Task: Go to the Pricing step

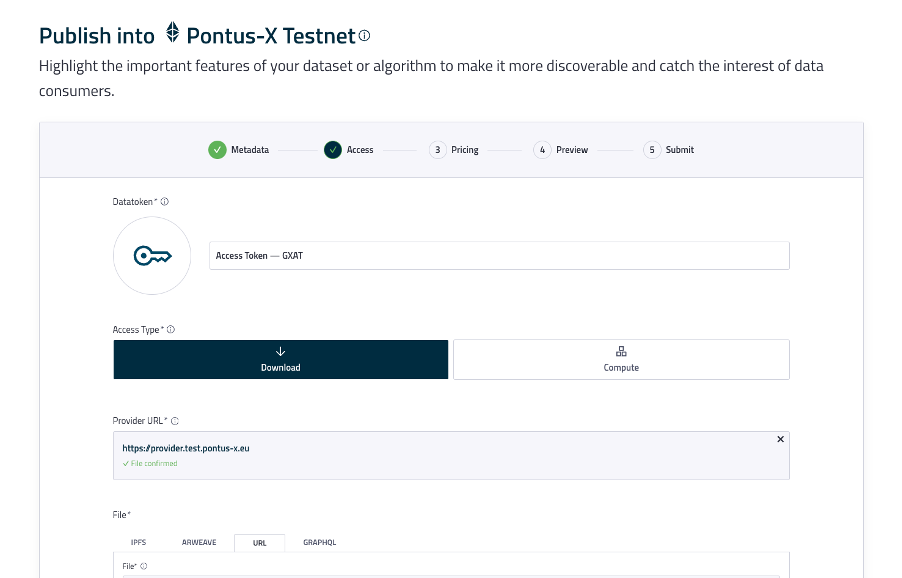Action: click(x=454, y=150)
